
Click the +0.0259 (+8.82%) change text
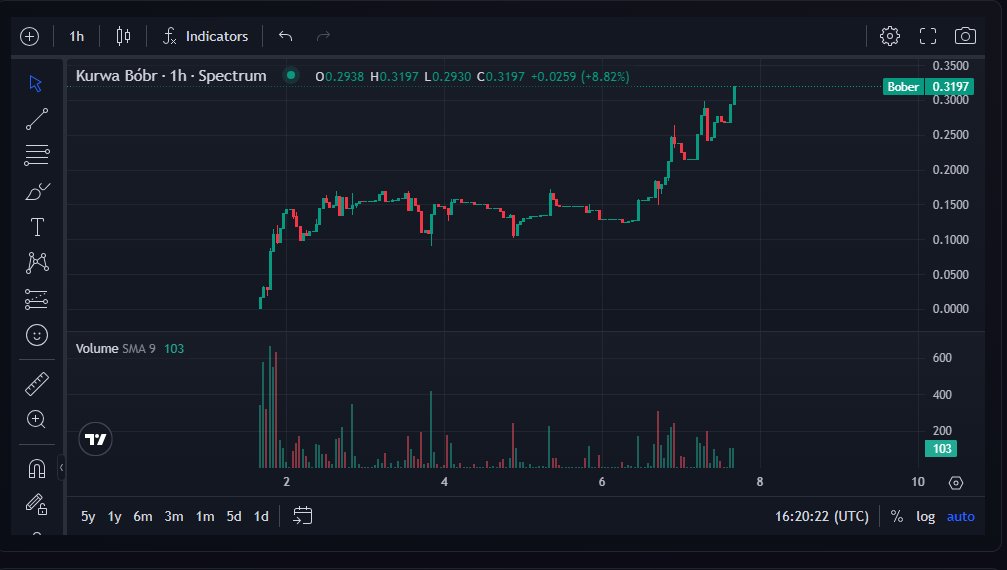[x=580, y=76]
